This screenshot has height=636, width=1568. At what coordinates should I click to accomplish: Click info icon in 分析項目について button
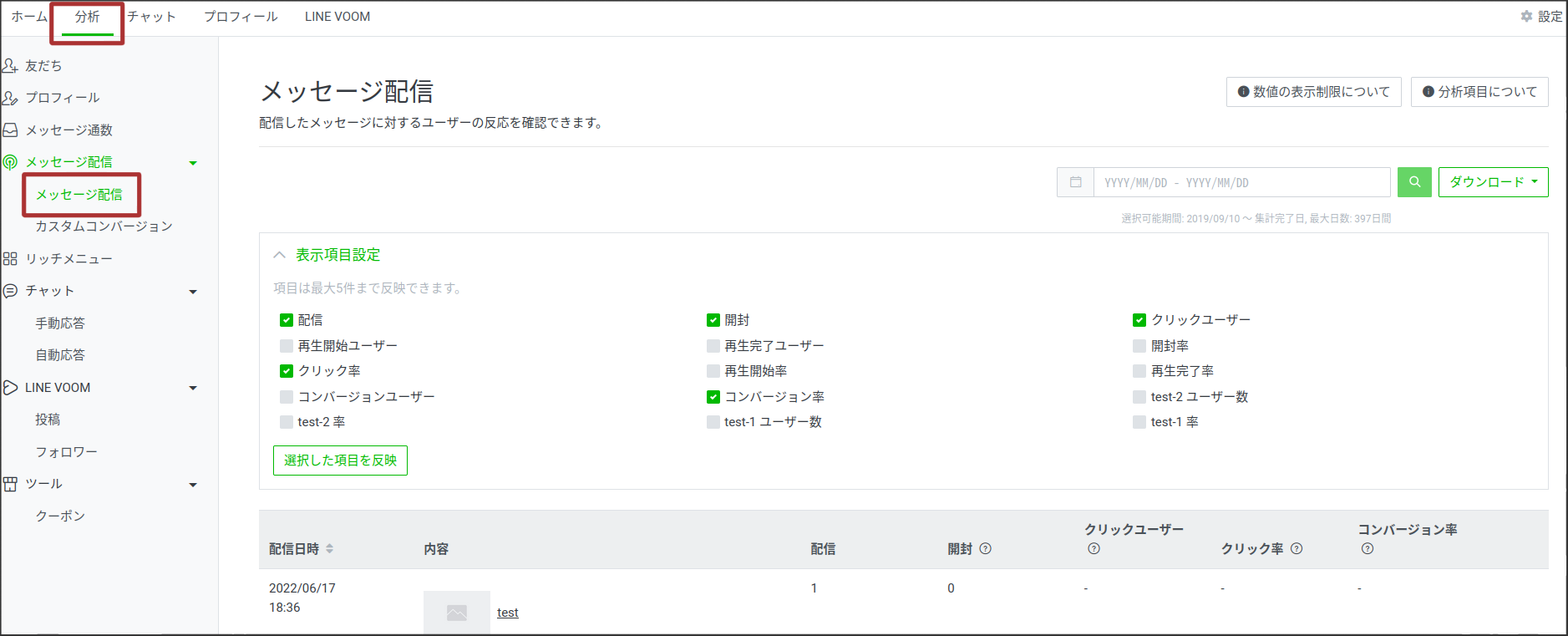1428,92
